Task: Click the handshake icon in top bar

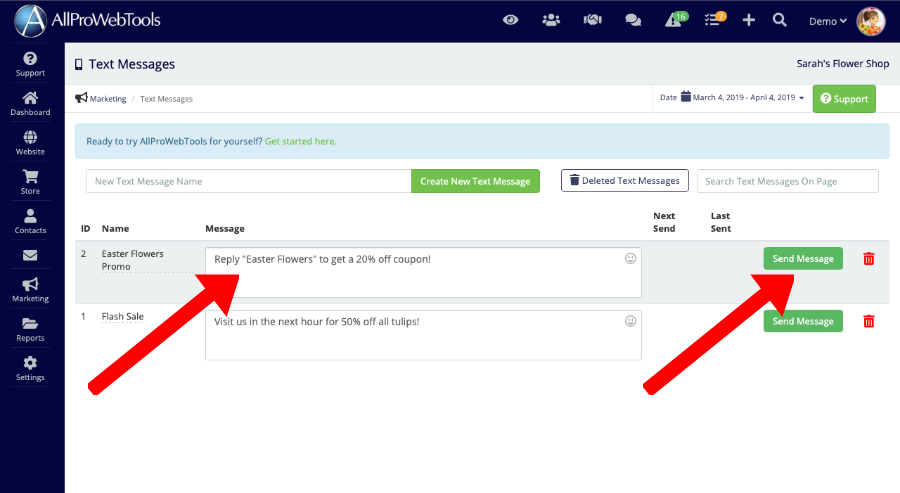Action: point(592,20)
